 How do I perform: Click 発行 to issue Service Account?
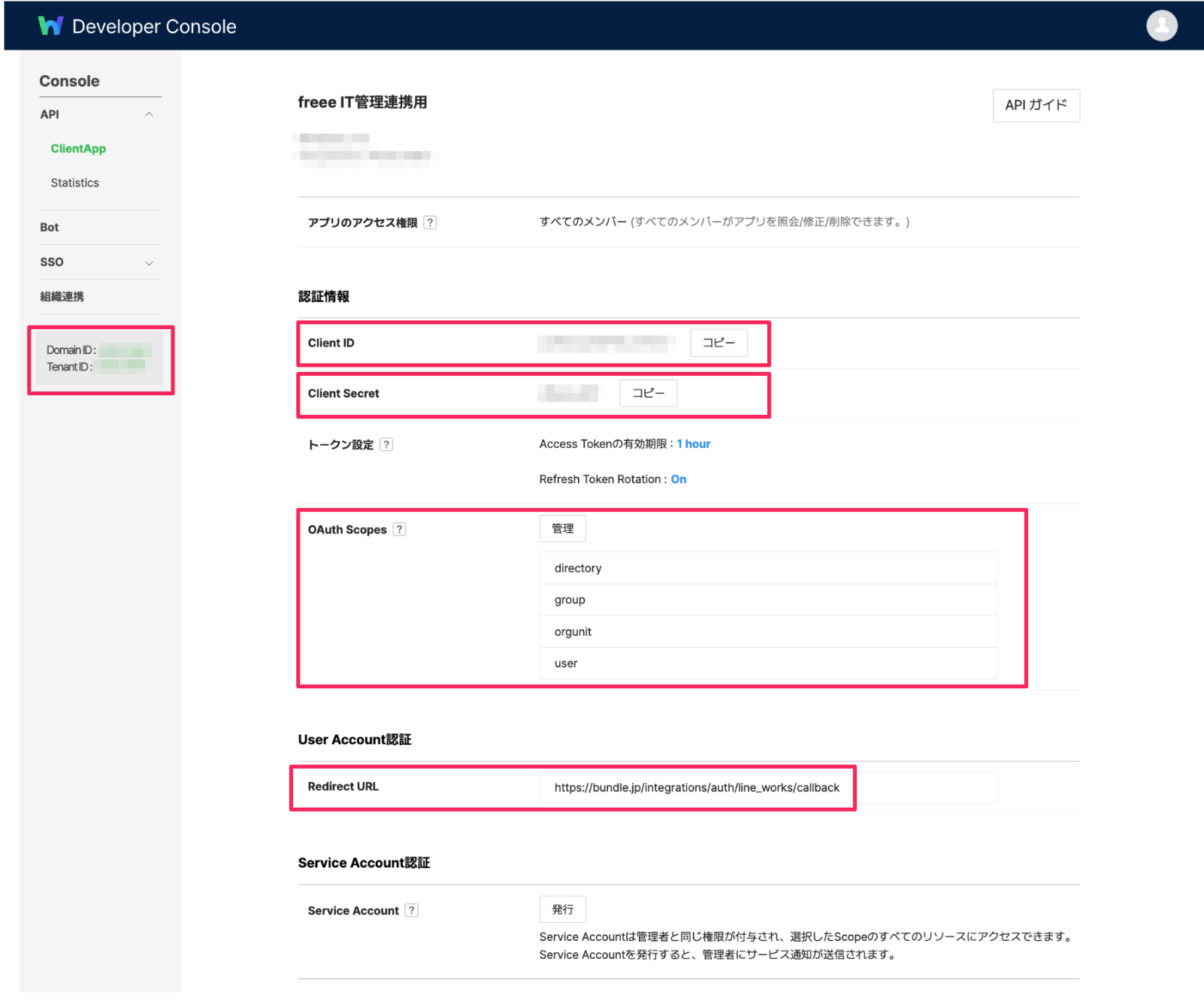click(562, 909)
